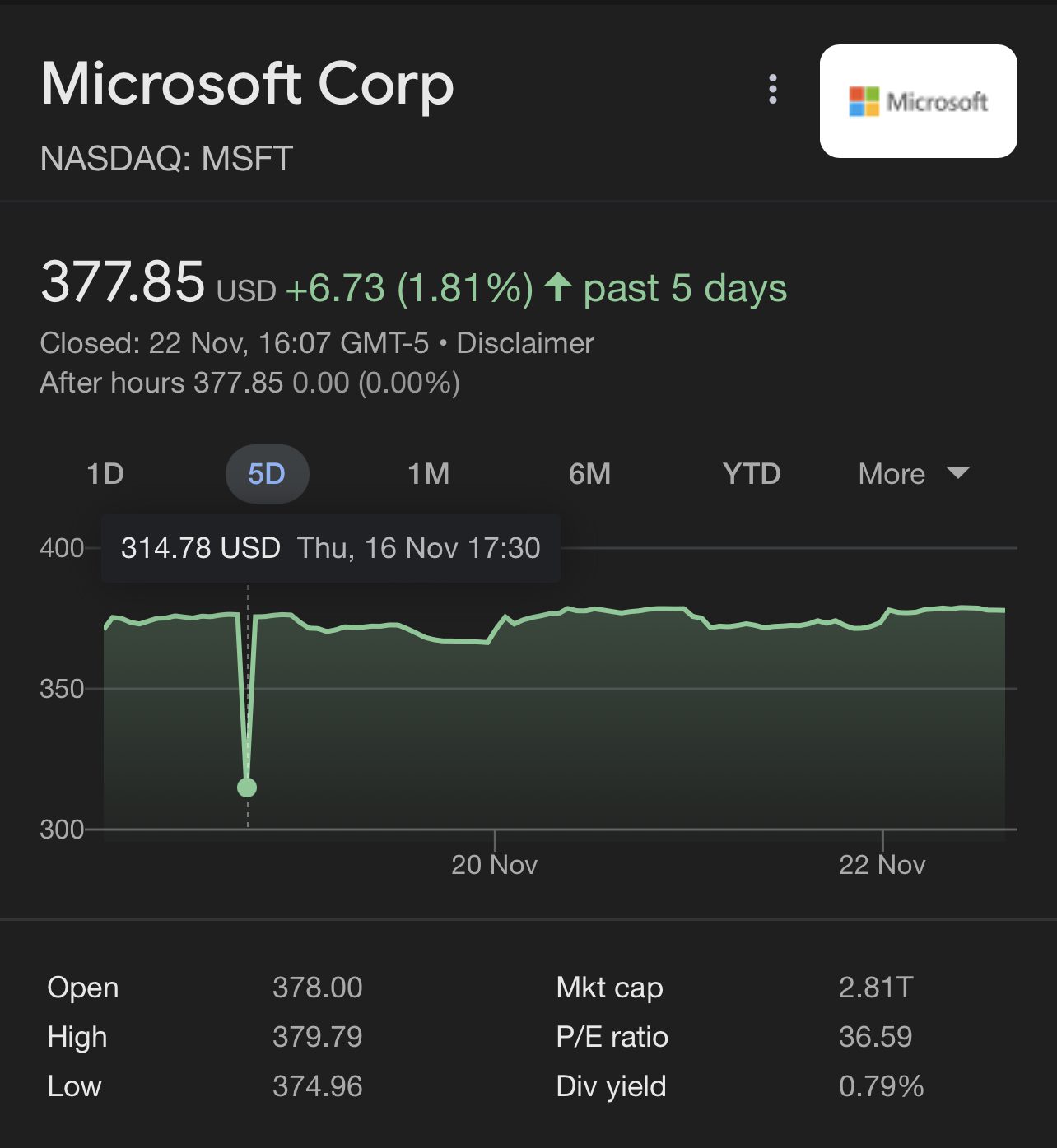Click the Microsoft Corp title
The height and width of the screenshot is (1148, 1057).
247,84
